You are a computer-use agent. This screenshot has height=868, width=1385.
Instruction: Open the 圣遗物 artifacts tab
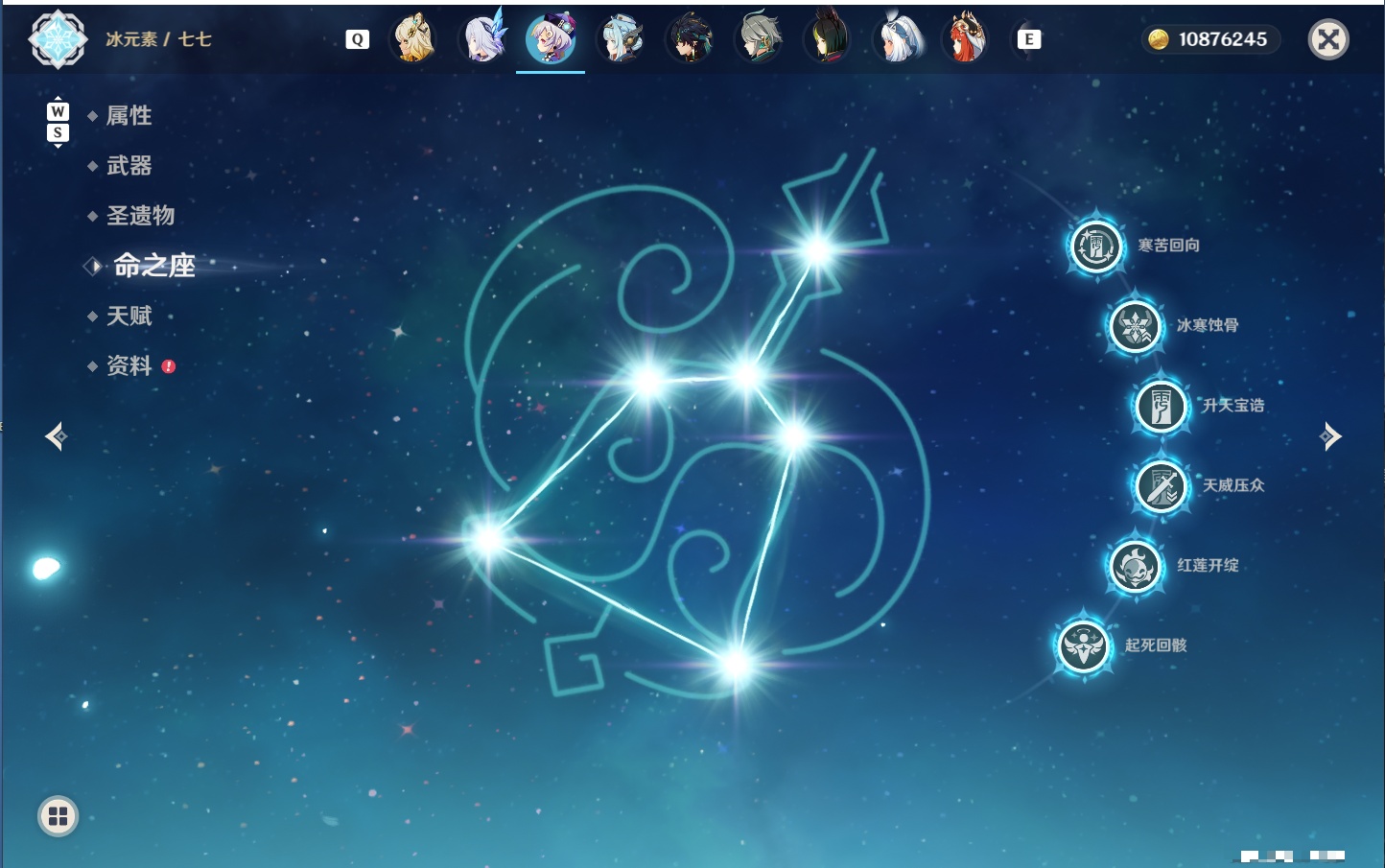[x=140, y=216]
